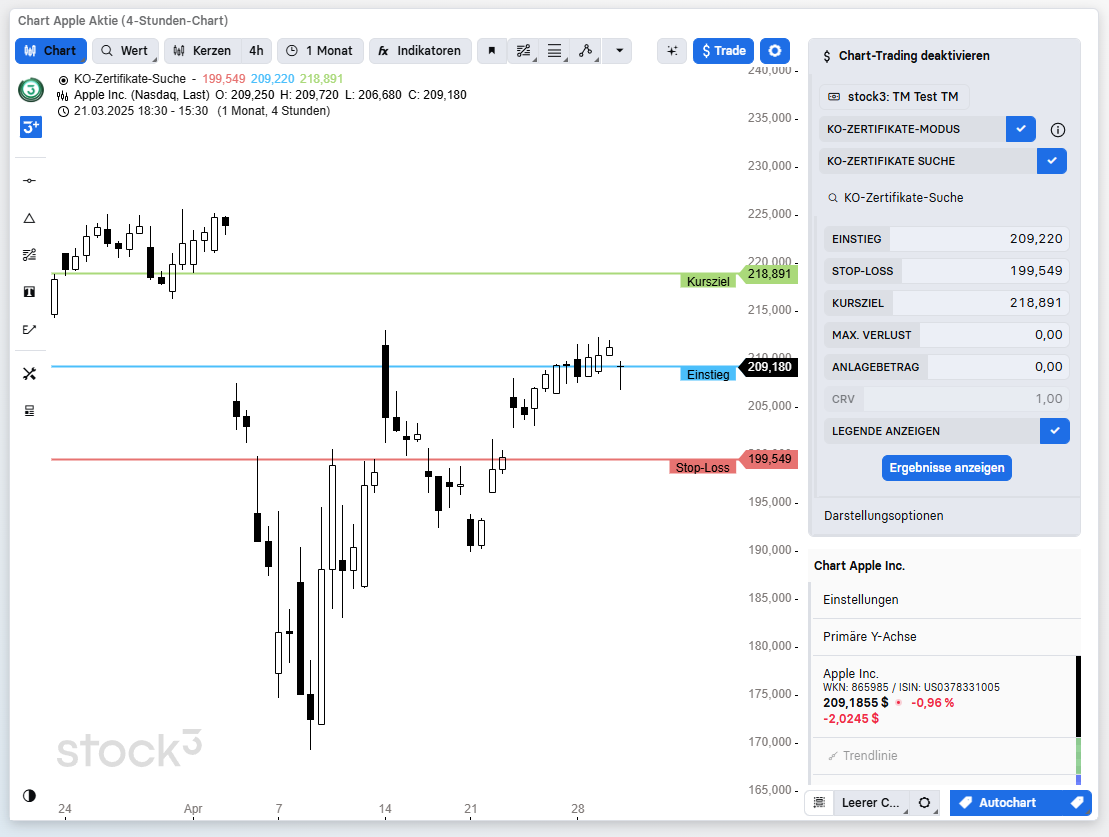Click the red Stop-Loss line label

[702, 468]
